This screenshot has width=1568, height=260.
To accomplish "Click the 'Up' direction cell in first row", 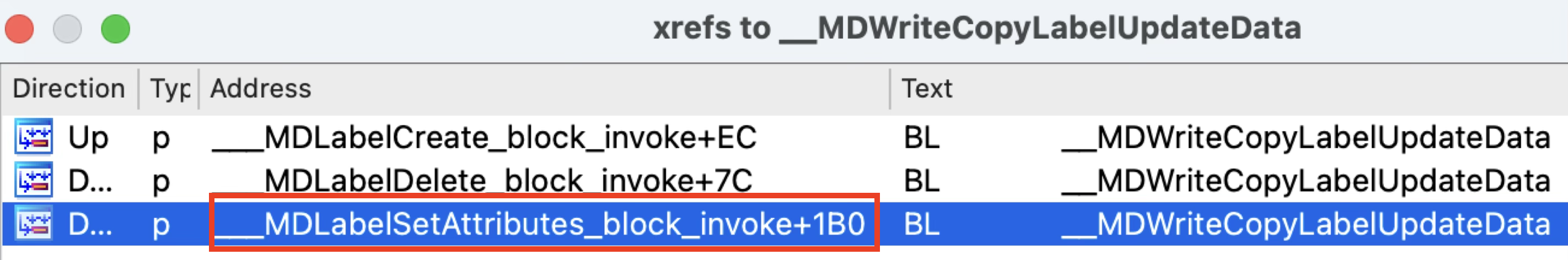I will (x=88, y=138).
